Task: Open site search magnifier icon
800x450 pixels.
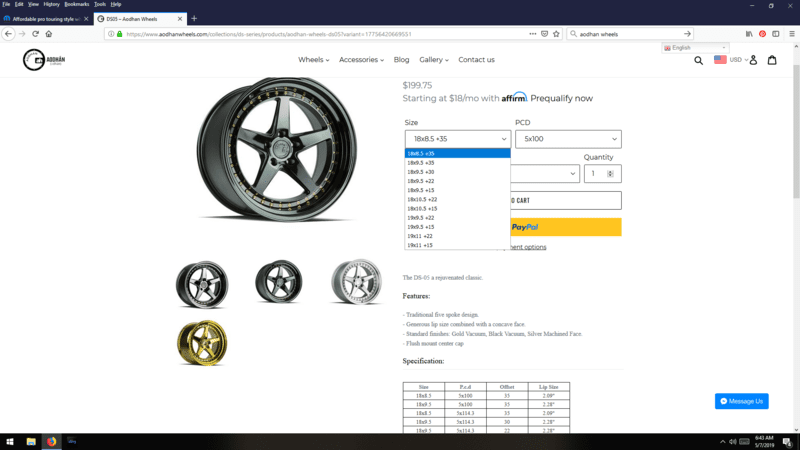Action: (698, 60)
